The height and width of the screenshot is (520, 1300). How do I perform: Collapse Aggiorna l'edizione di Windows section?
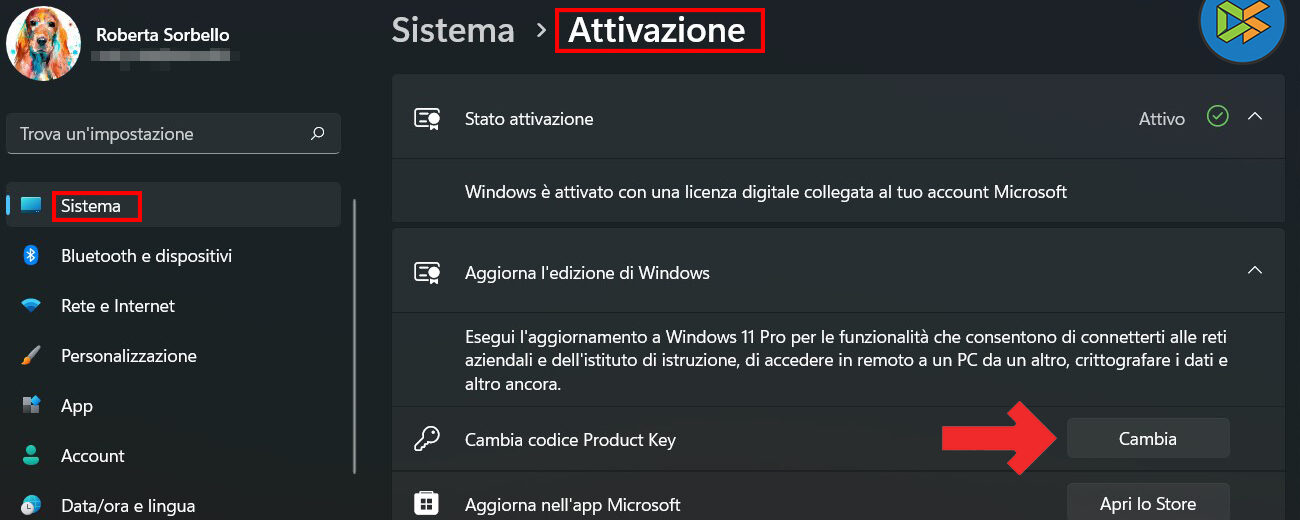(1255, 271)
